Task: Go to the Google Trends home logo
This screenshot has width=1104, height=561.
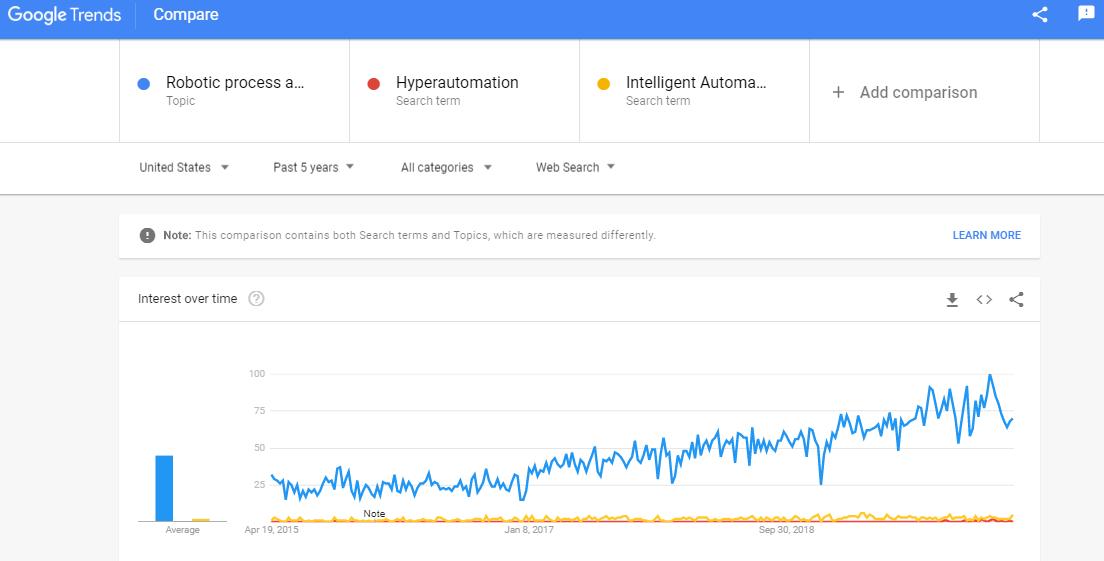Action: click(64, 15)
